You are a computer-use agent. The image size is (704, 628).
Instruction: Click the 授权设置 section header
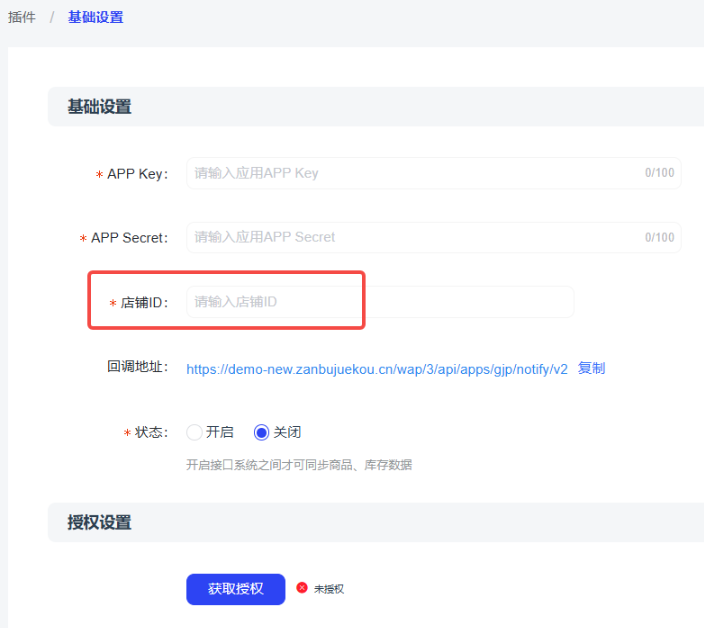click(x=99, y=522)
